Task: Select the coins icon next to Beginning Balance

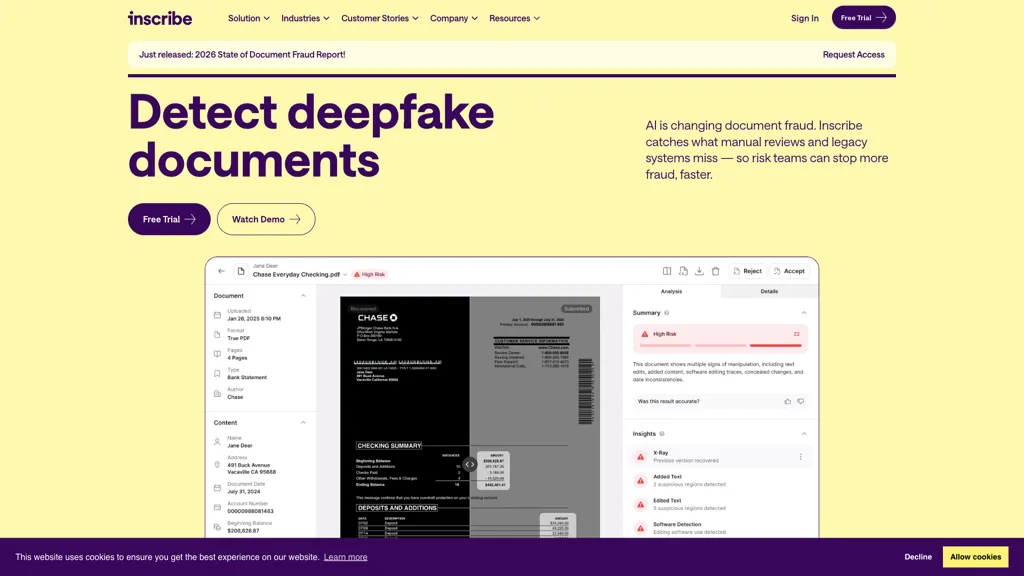Action: point(217,527)
